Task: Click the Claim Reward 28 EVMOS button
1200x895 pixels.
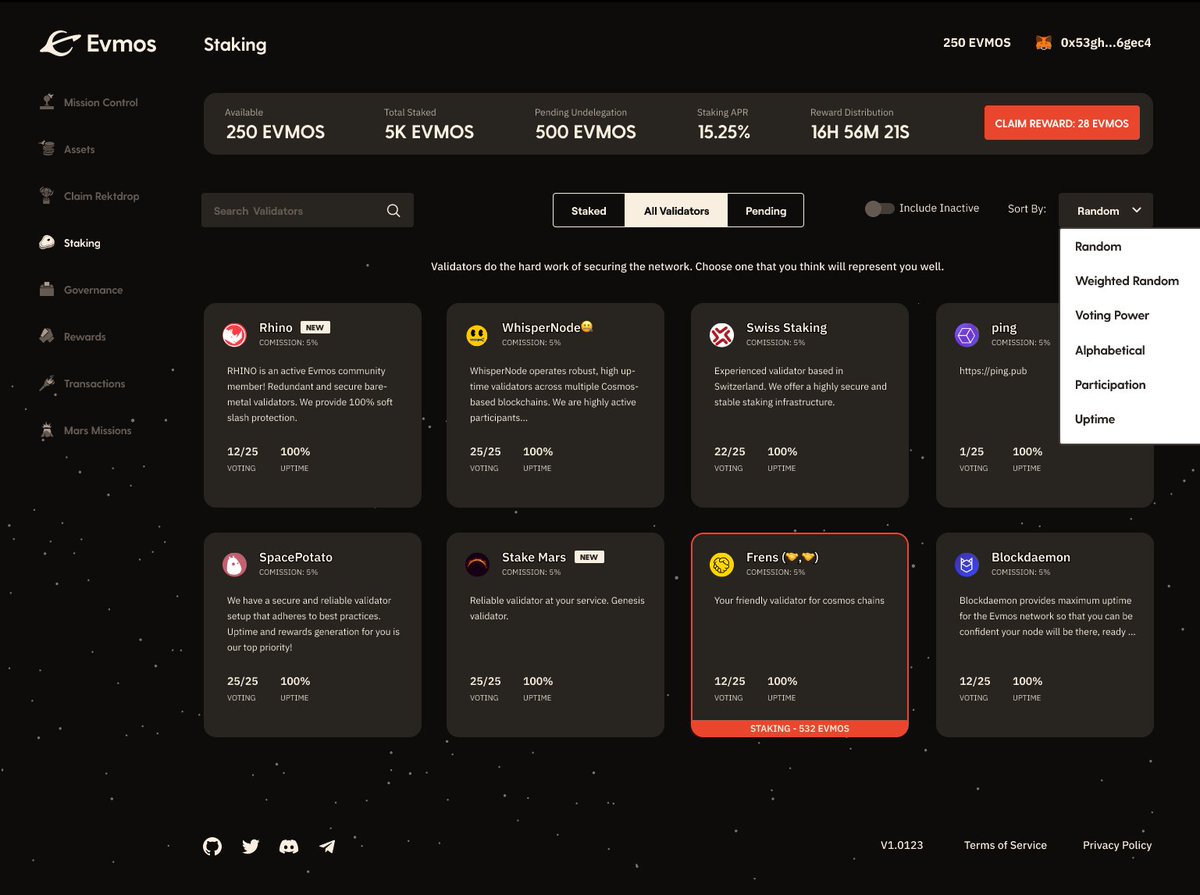Action: [x=1061, y=122]
